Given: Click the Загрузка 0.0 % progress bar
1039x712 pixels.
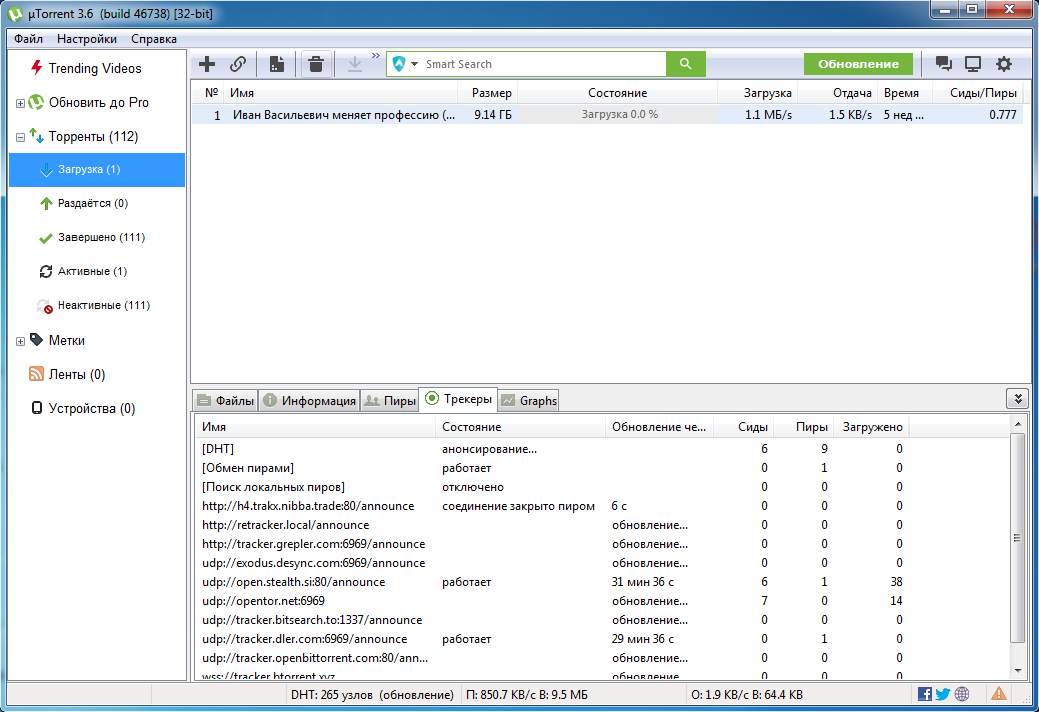Looking at the screenshot, I should click(620, 115).
